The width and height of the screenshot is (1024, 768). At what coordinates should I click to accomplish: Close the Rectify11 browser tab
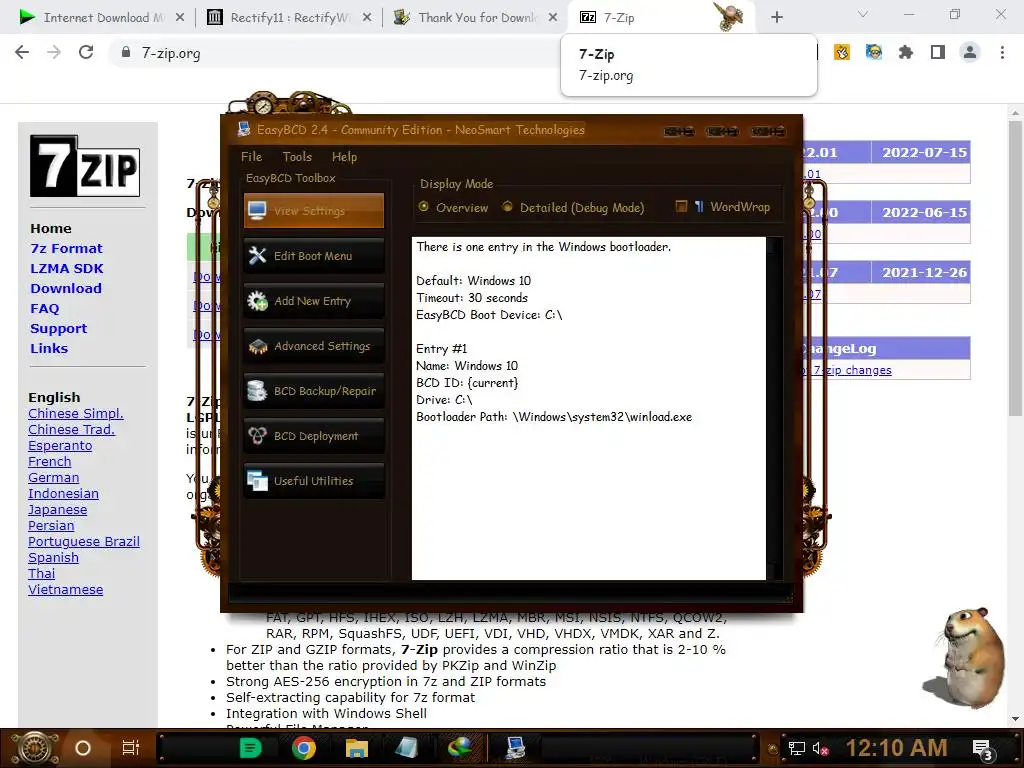[x=367, y=18]
